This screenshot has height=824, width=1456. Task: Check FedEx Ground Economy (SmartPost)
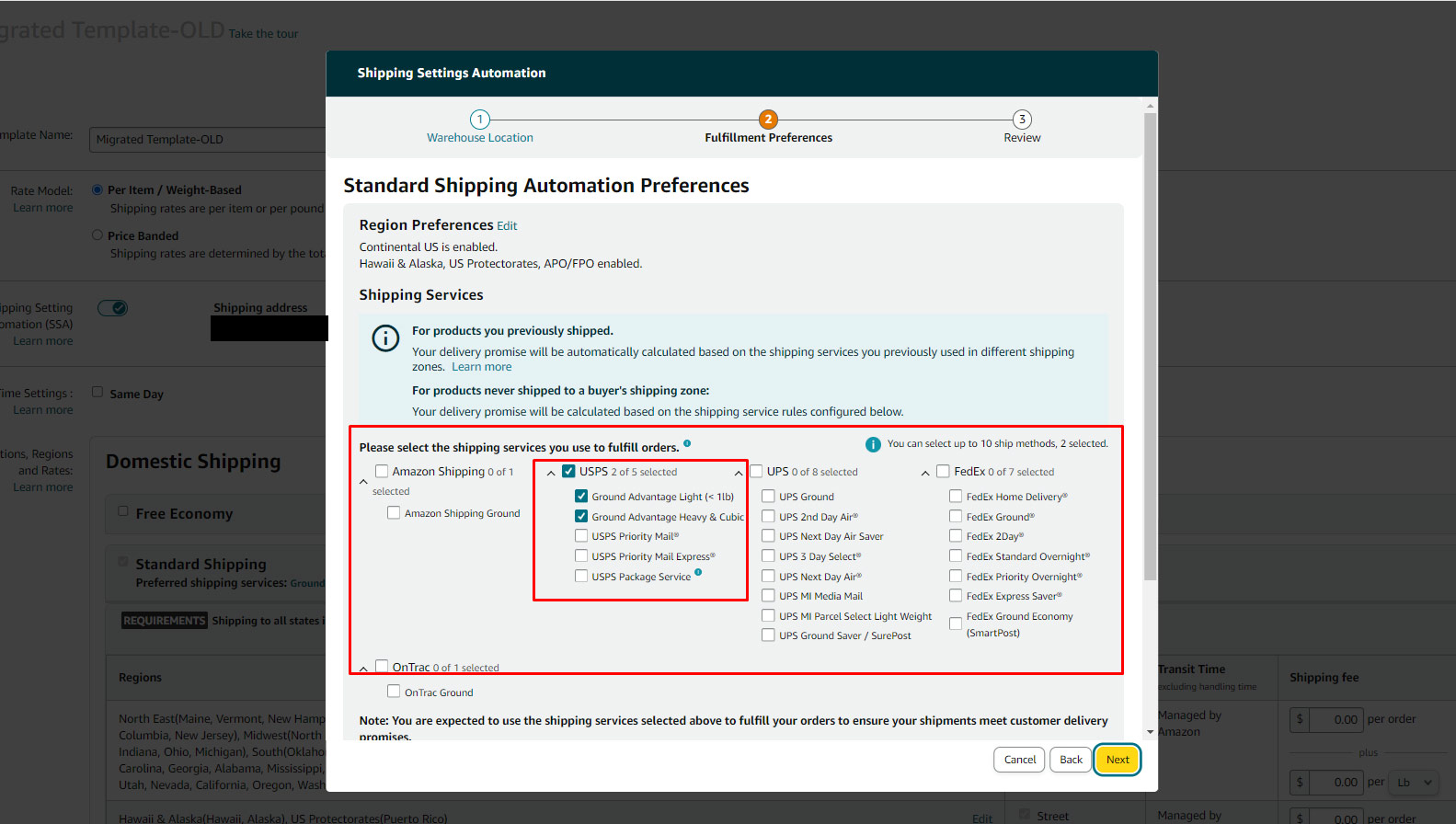click(956, 624)
